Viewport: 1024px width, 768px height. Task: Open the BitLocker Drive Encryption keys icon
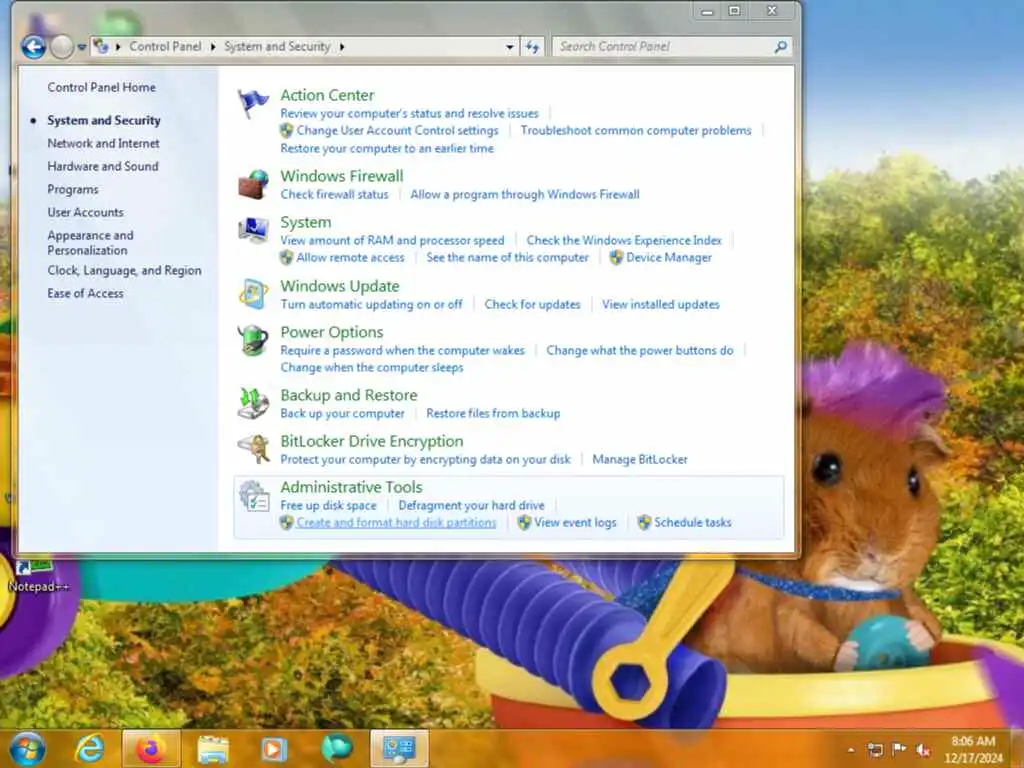(x=253, y=449)
